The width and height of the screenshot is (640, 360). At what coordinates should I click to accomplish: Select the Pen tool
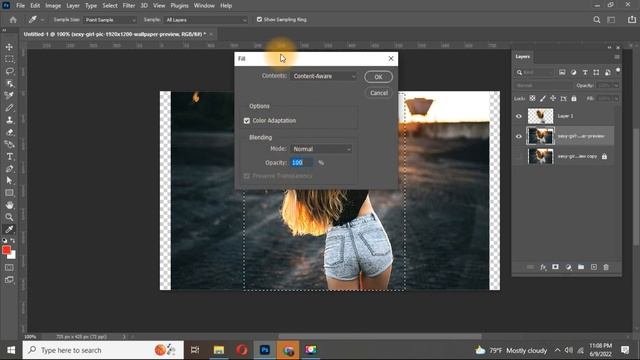pos(9,169)
